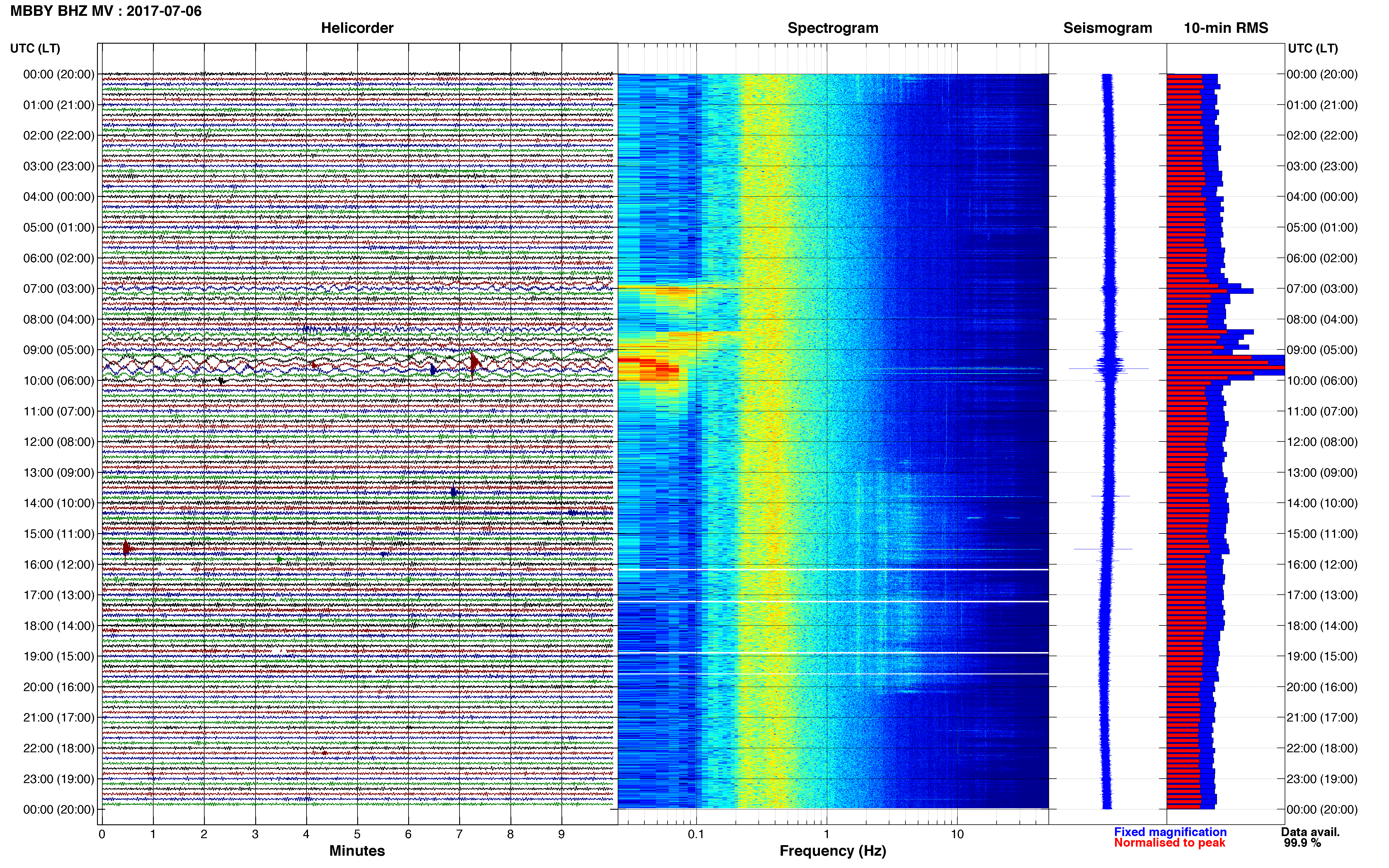The height and width of the screenshot is (868, 1389).
Task: Click the '1' frequency tick label
Action: click(826, 834)
